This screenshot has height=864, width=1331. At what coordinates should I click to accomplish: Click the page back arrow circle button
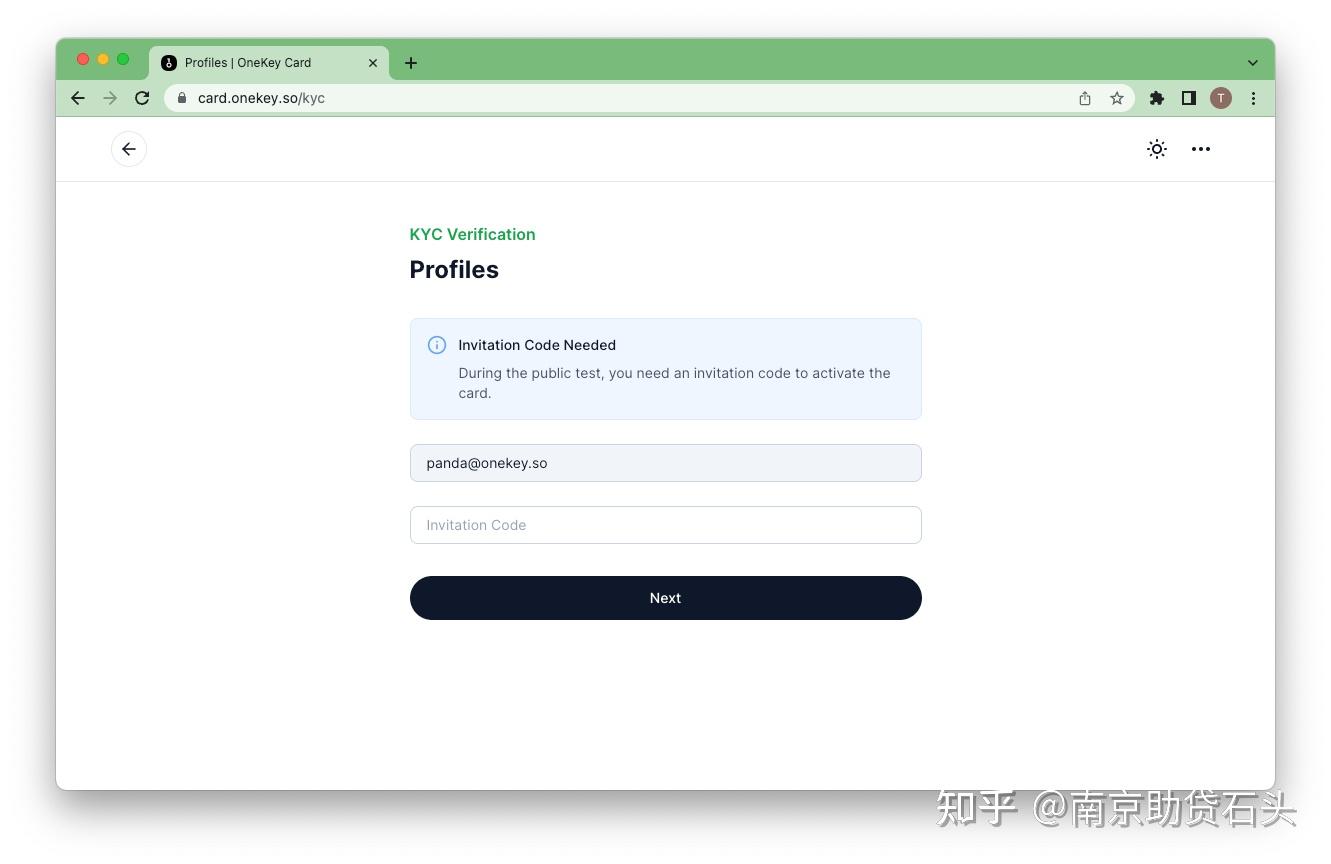[x=129, y=149]
